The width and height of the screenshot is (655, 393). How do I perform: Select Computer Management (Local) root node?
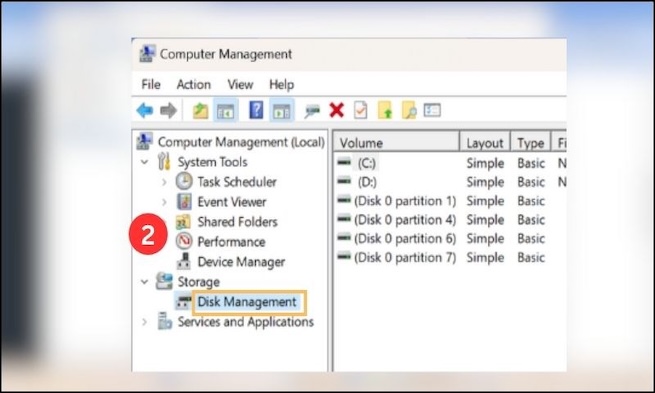click(241, 142)
